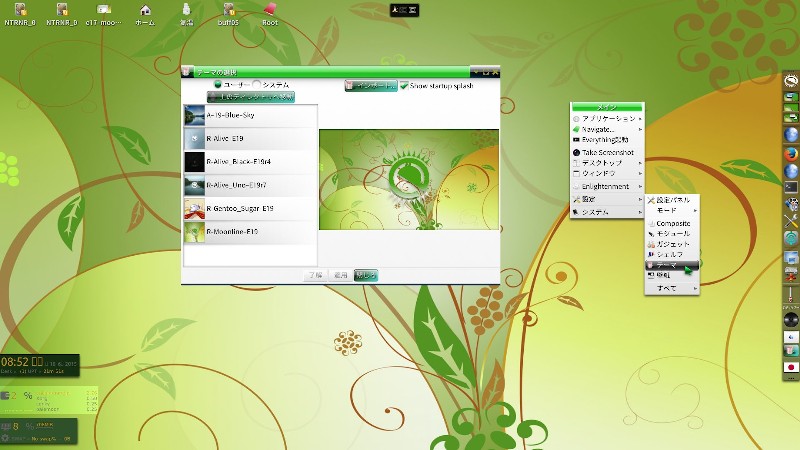This screenshot has width=800, height=450.
Task: Click the Japanese flag keyboard-layout icon
Action: 791,367
